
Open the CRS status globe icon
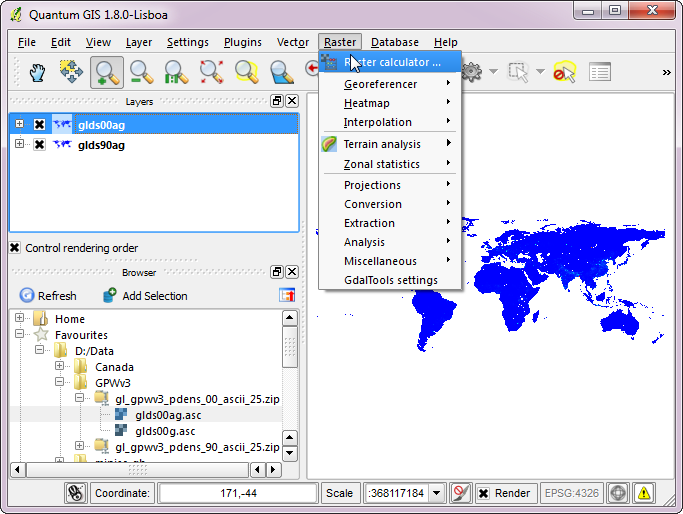point(618,493)
